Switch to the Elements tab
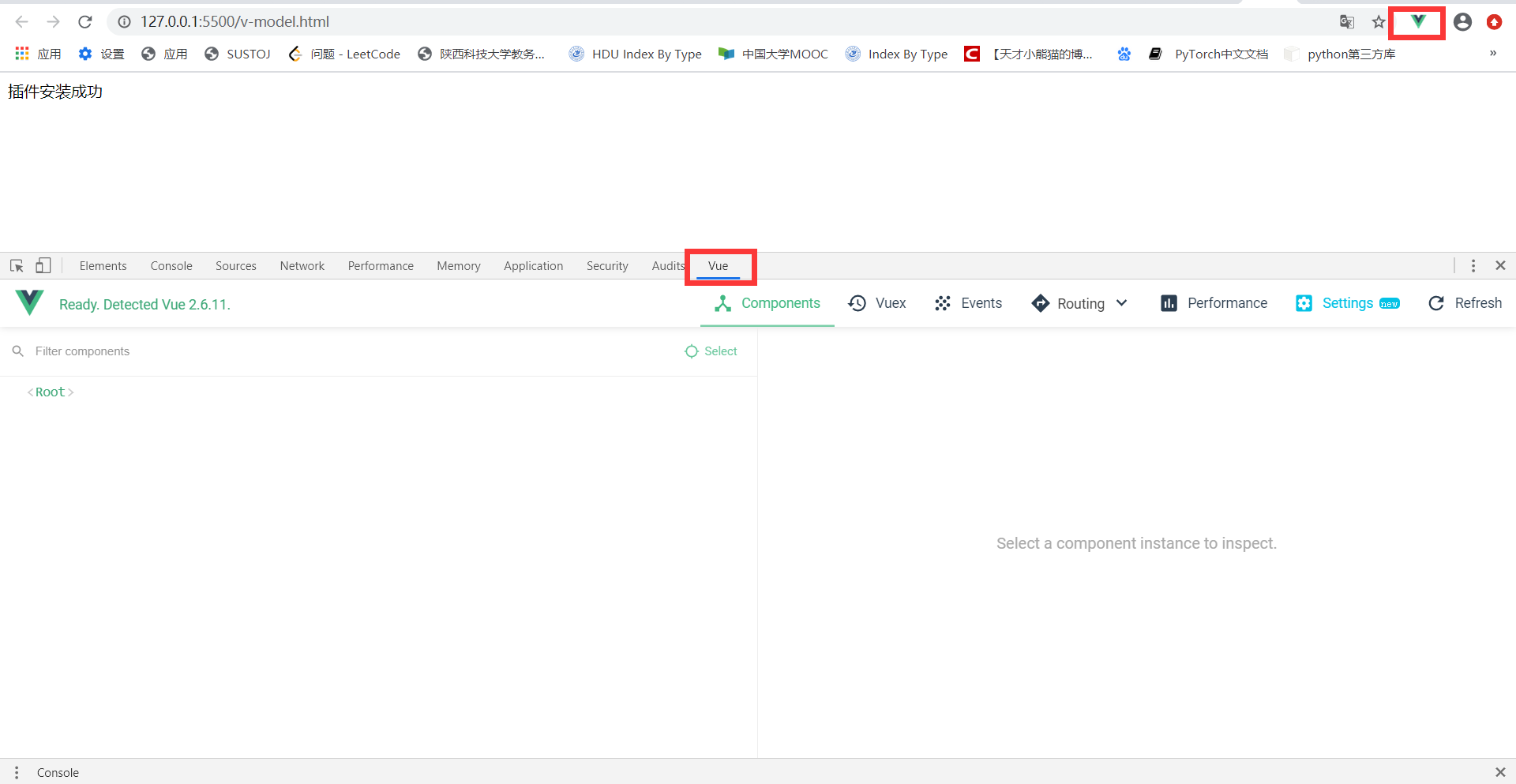 point(103,266)
